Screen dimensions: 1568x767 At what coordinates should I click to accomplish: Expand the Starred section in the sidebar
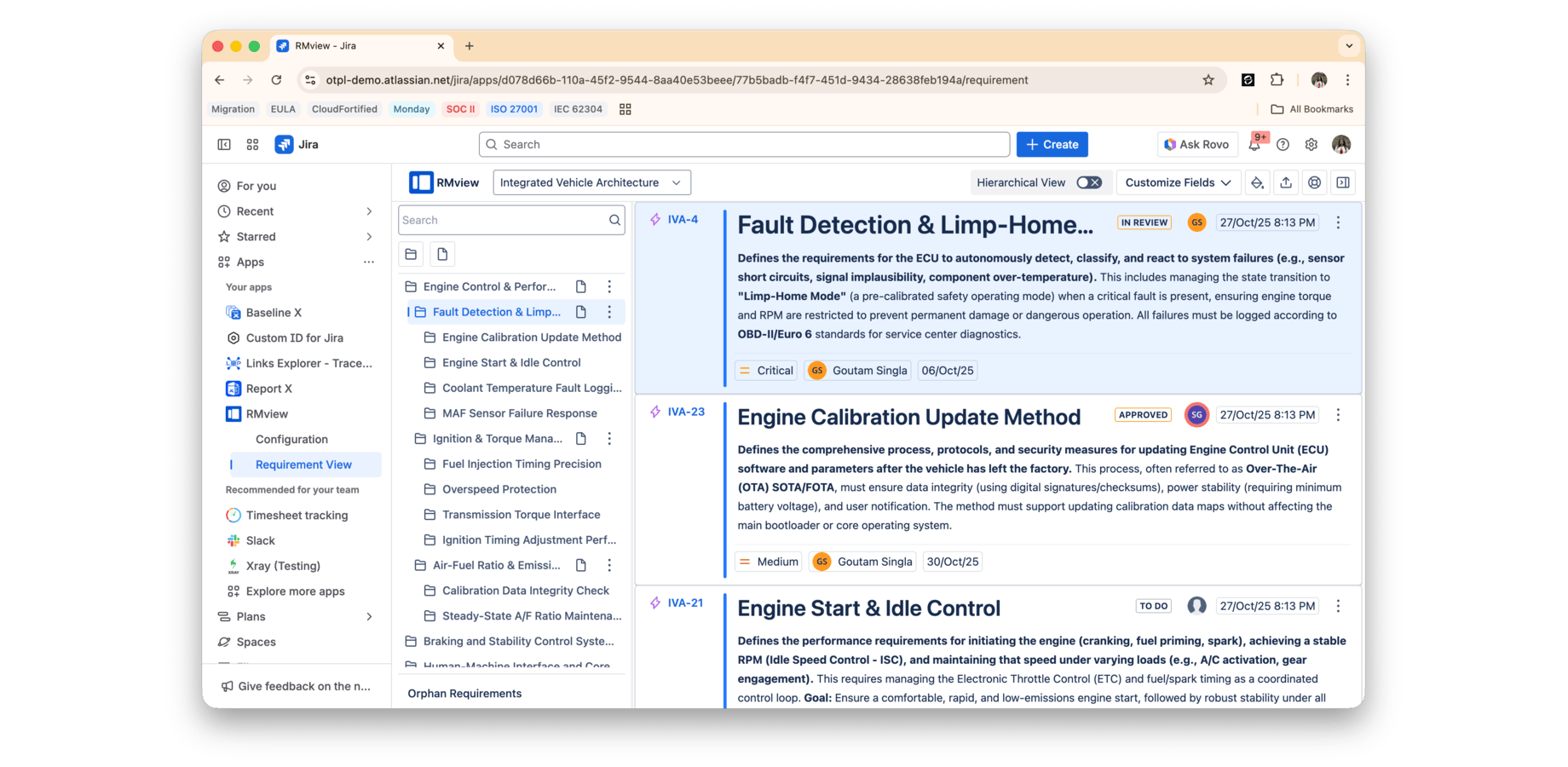tap(369, 236)
